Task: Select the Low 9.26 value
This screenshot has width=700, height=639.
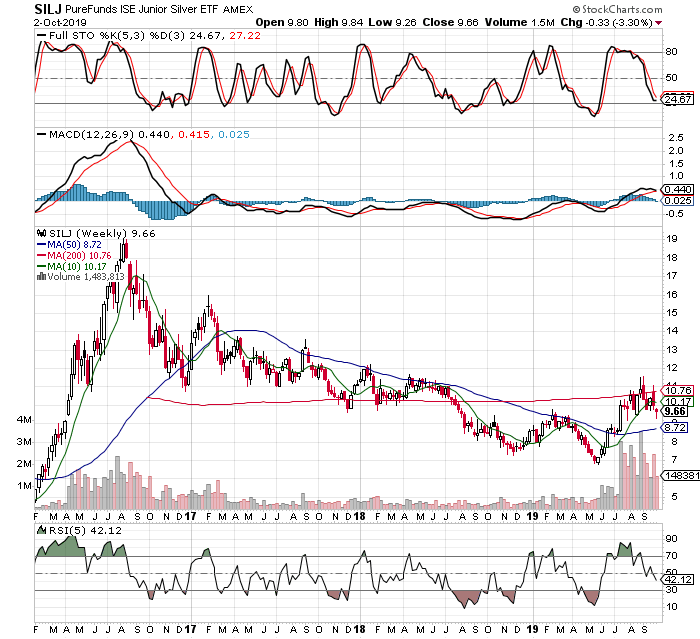Action: 392,22
